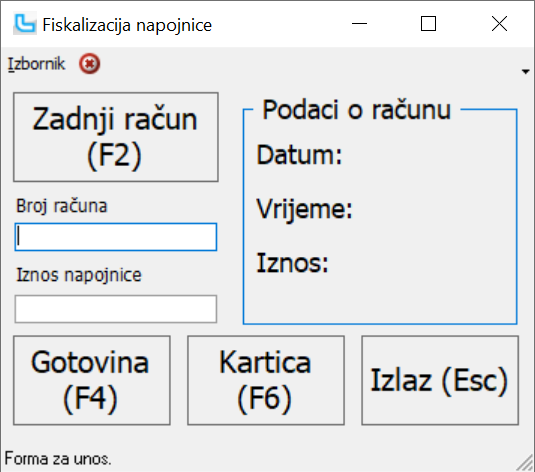The height and width of the screenshot is (472, 535).
Task: Close the window with the X button
Action: 499,24
